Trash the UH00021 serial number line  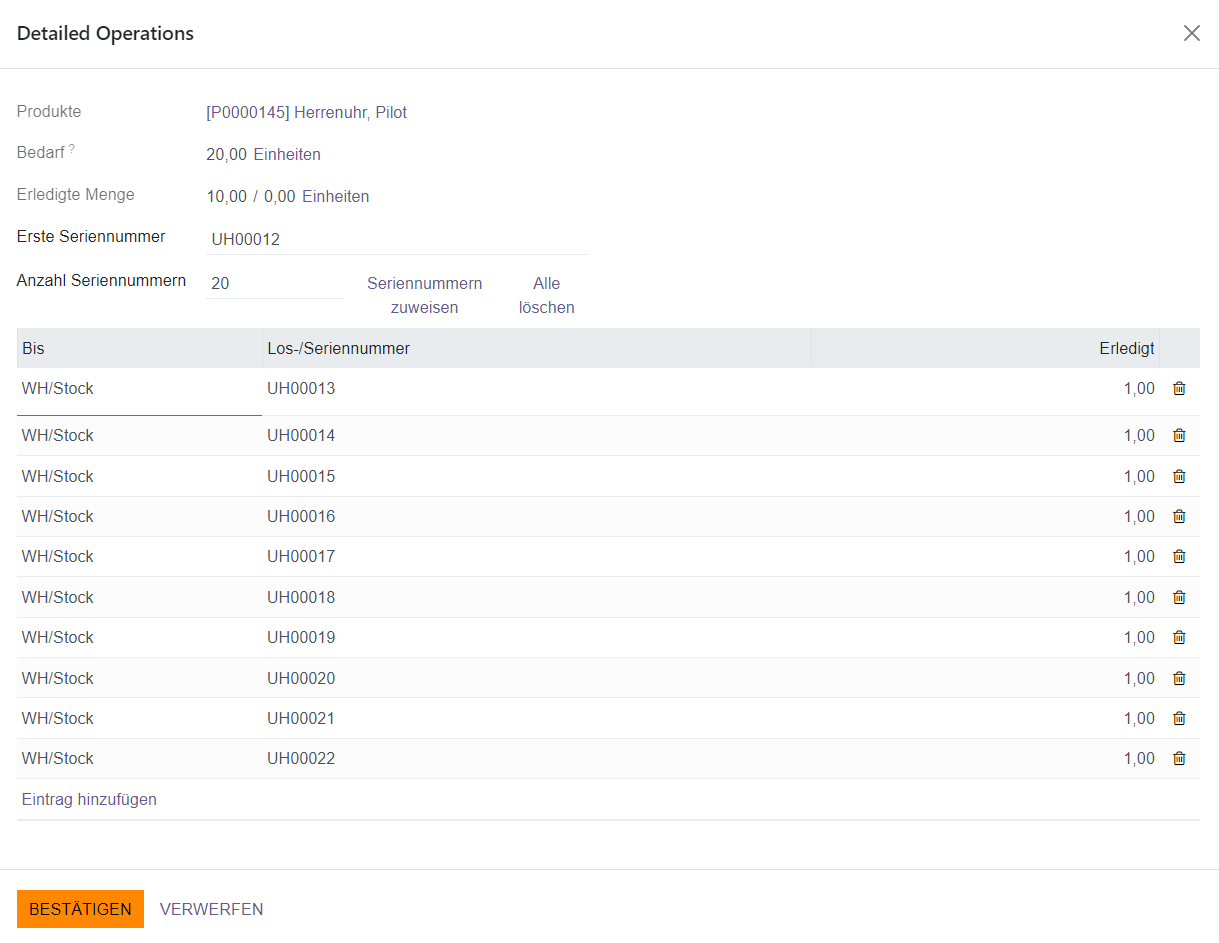tap(1179, 719)
